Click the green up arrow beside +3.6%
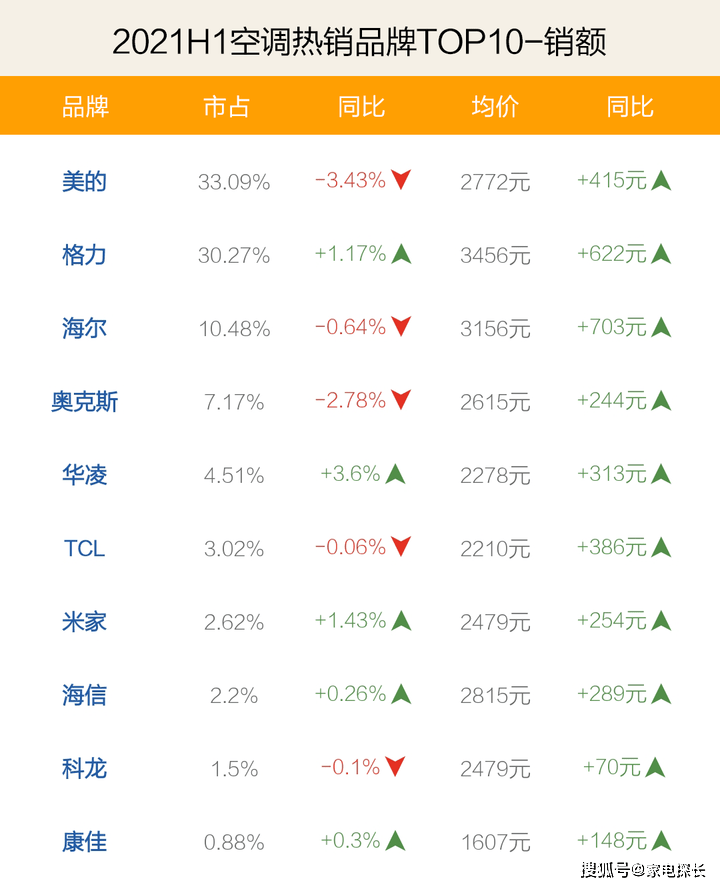 (x=395, y=473)
